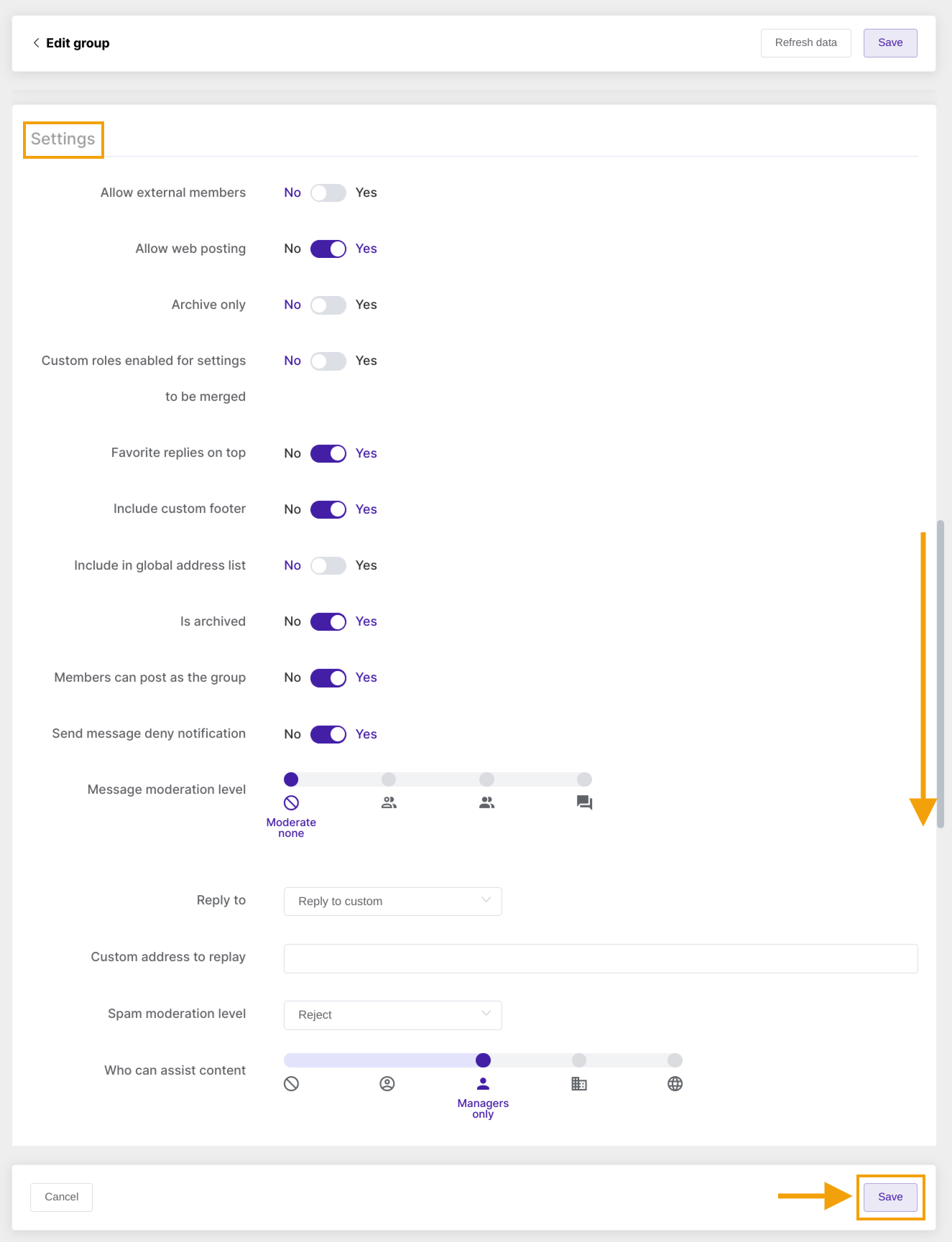
Task: Enable Allow external members
Action: [328, 193]
